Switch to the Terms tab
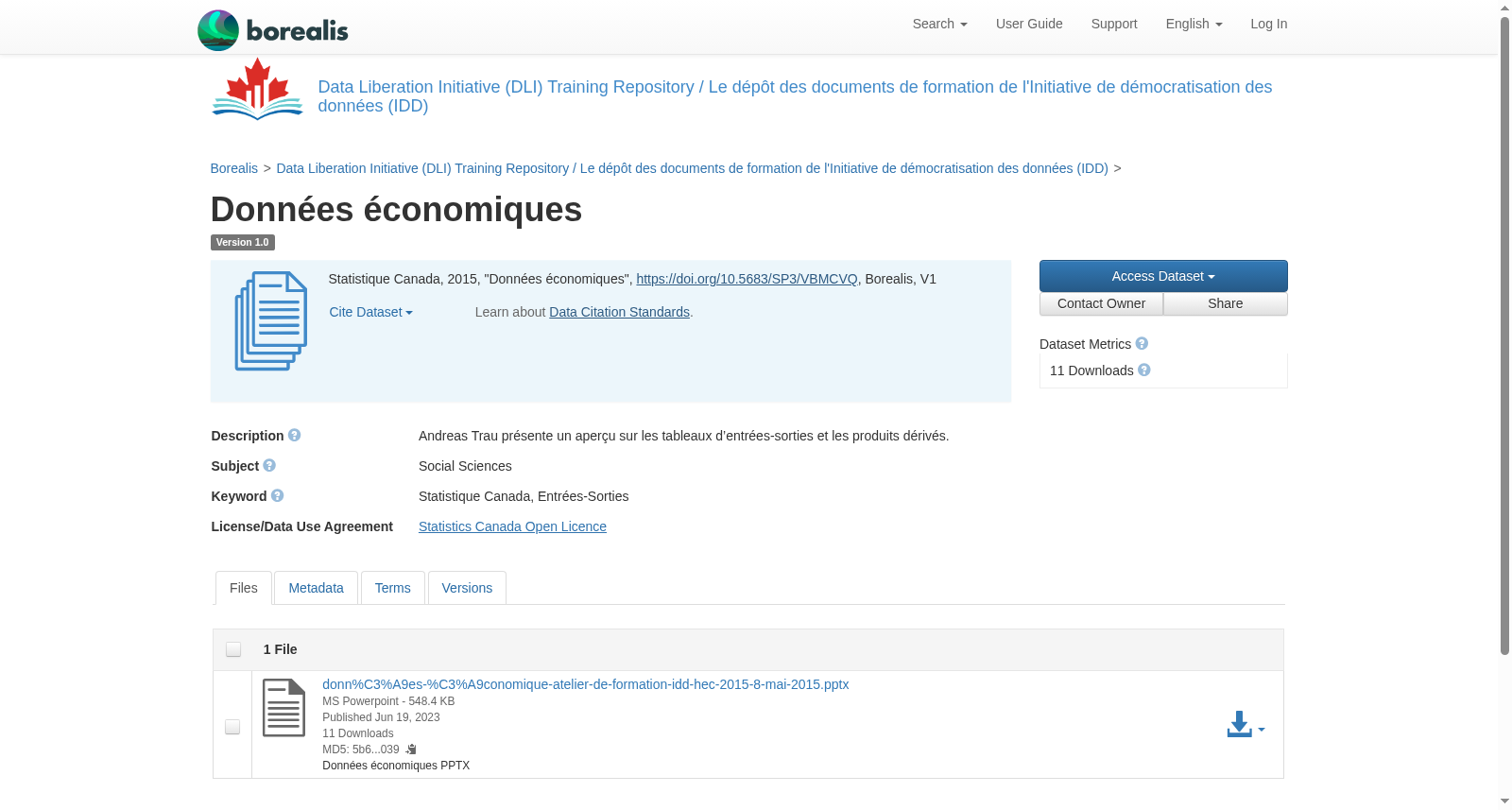The width and height of the screenshot is (1512, 810). 392,588
